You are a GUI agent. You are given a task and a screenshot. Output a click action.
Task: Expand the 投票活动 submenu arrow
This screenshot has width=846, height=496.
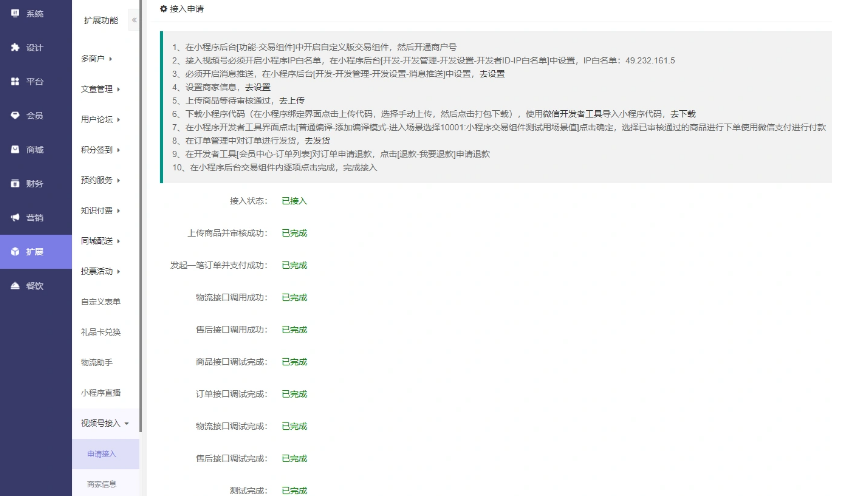118,271
